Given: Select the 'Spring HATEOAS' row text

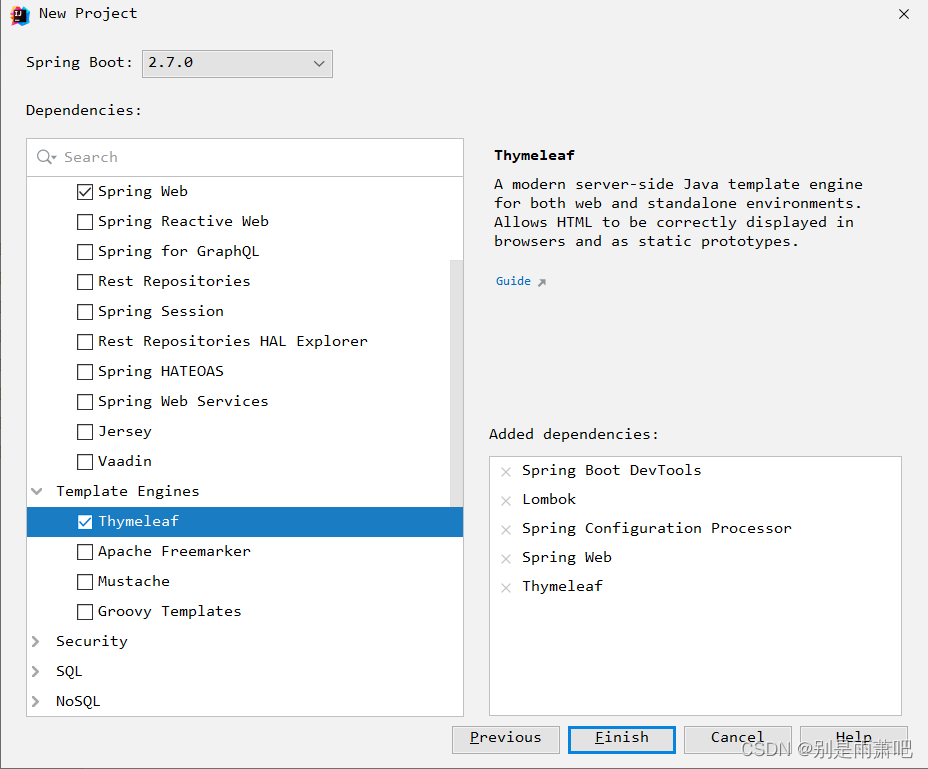Looking at the screenshot, I should [x=161, y=372].
